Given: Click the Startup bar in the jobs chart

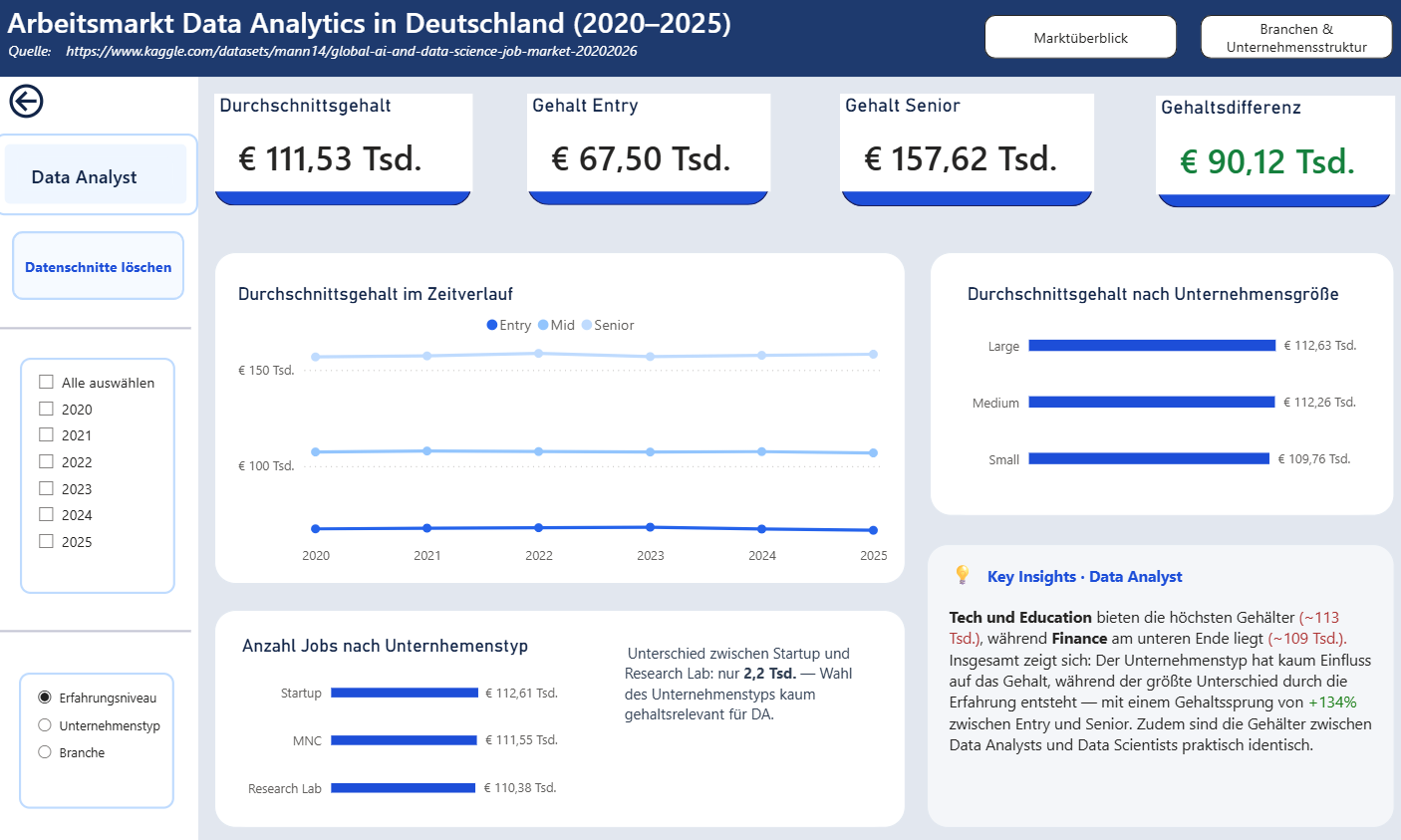Looking at the screenshot, I should (x=404, y=693).
